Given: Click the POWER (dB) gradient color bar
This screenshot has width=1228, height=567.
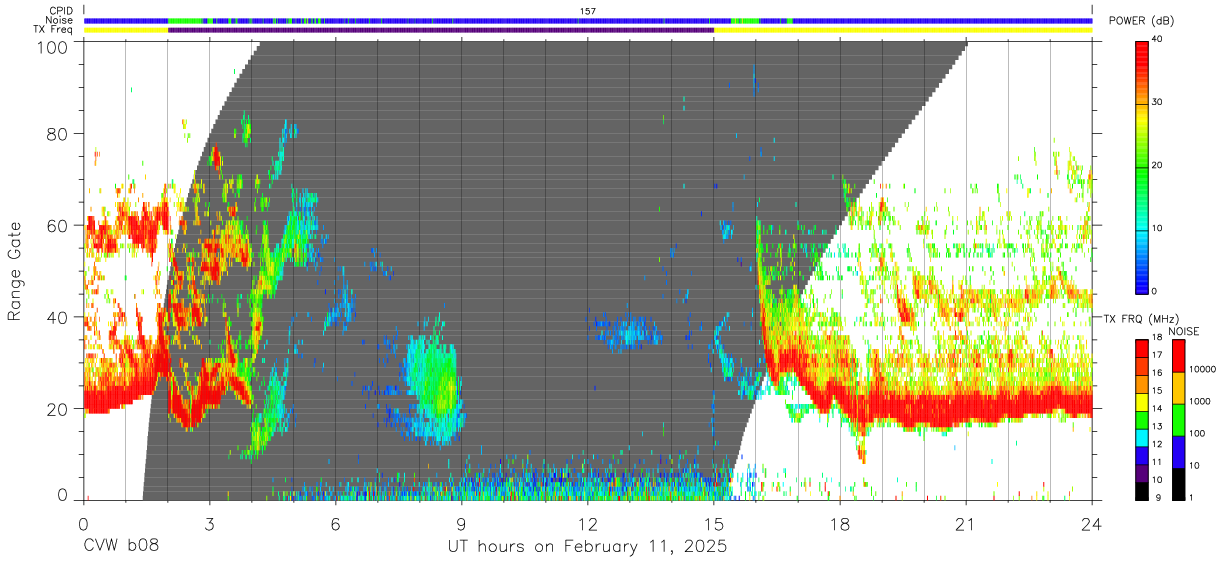Looking at the screenshot, I should pyautogui.click(x=1143, y=166).
